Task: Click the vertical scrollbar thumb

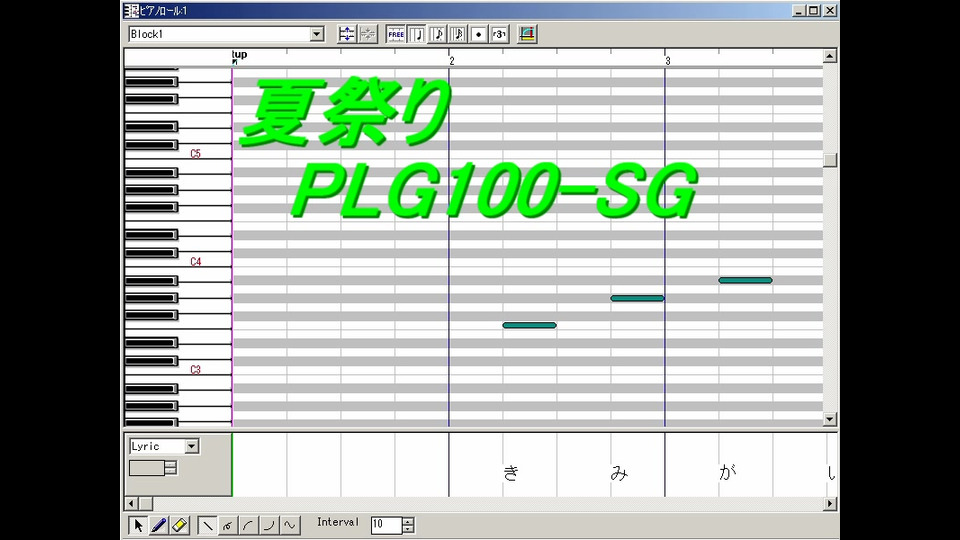Action: pos(830,160)
